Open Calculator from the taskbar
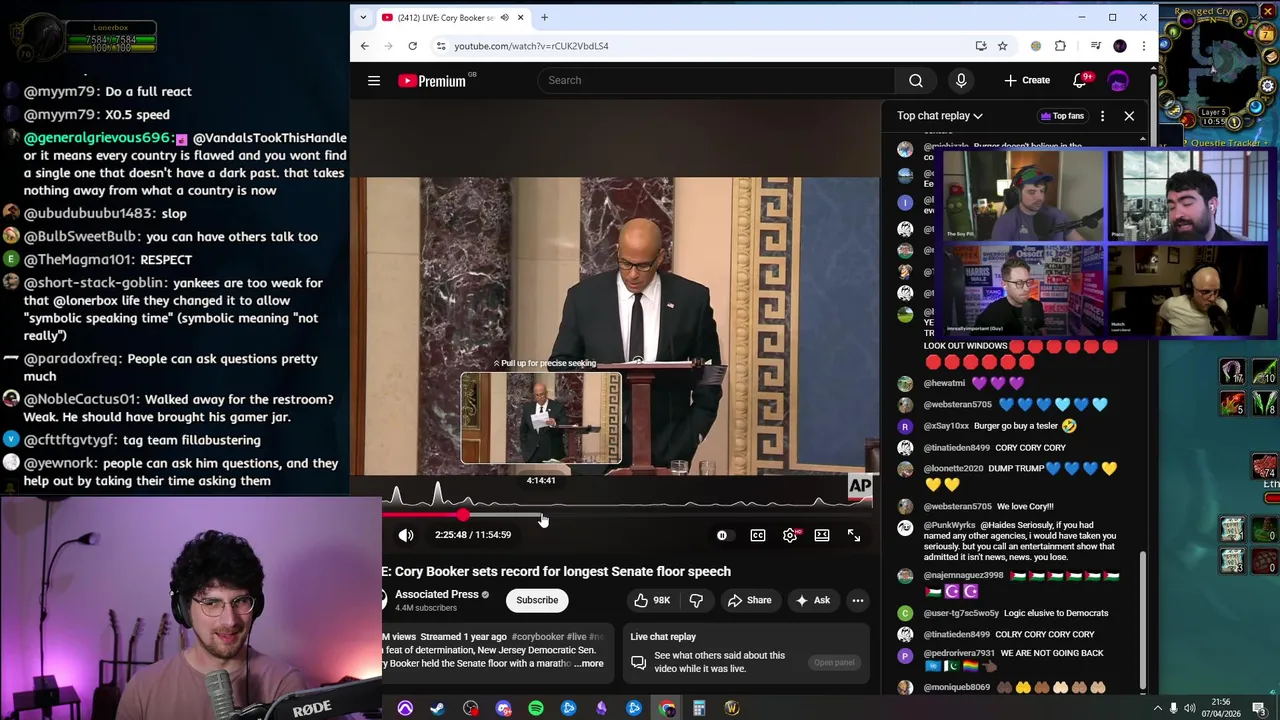Screen dimensions: 1280x720 coord(699,709)
